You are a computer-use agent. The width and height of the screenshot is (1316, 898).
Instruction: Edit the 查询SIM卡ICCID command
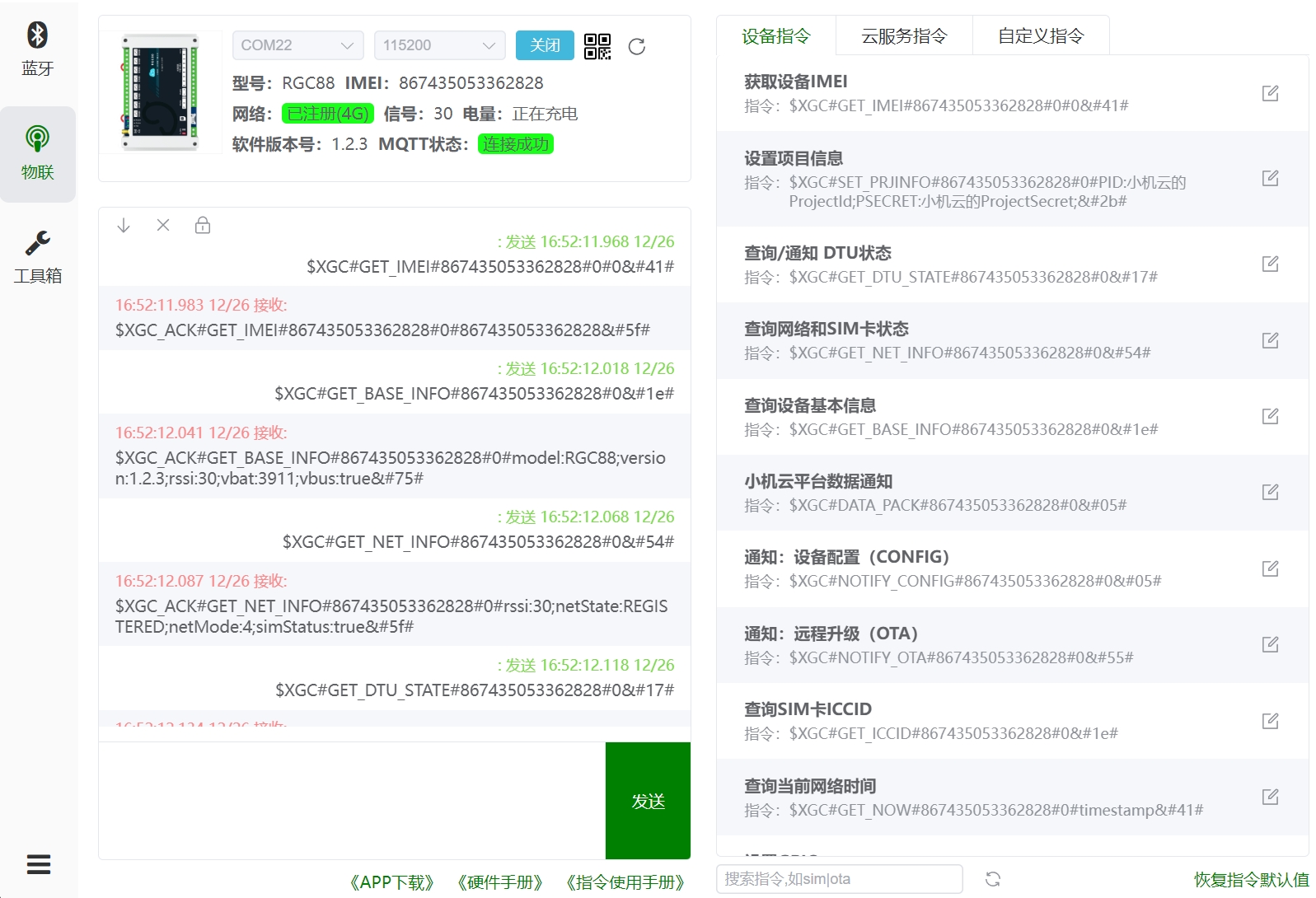tap(1270, 721)
